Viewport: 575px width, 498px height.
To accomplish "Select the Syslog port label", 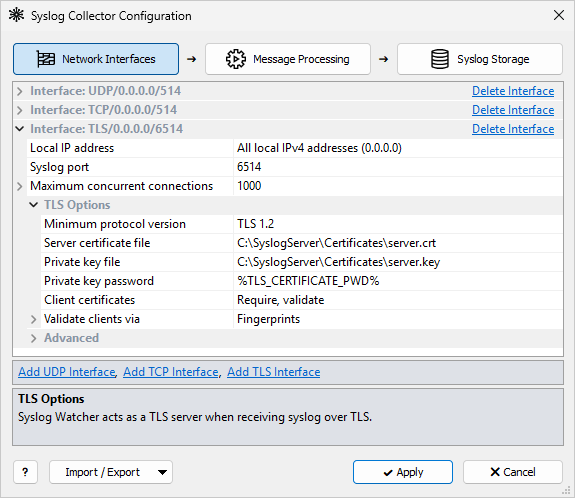I will click(x=59, y=167).
